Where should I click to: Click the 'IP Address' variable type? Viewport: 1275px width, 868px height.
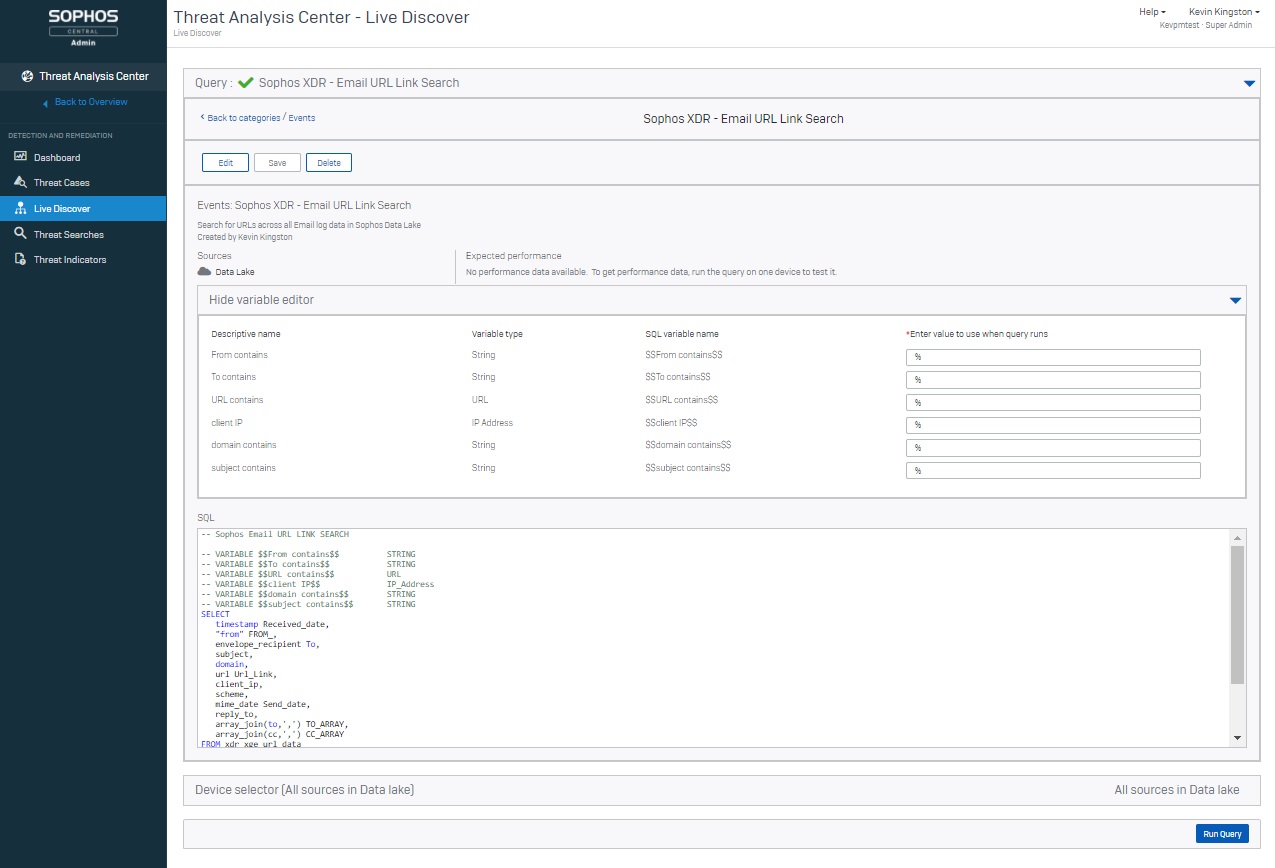[x=492, y=423]
